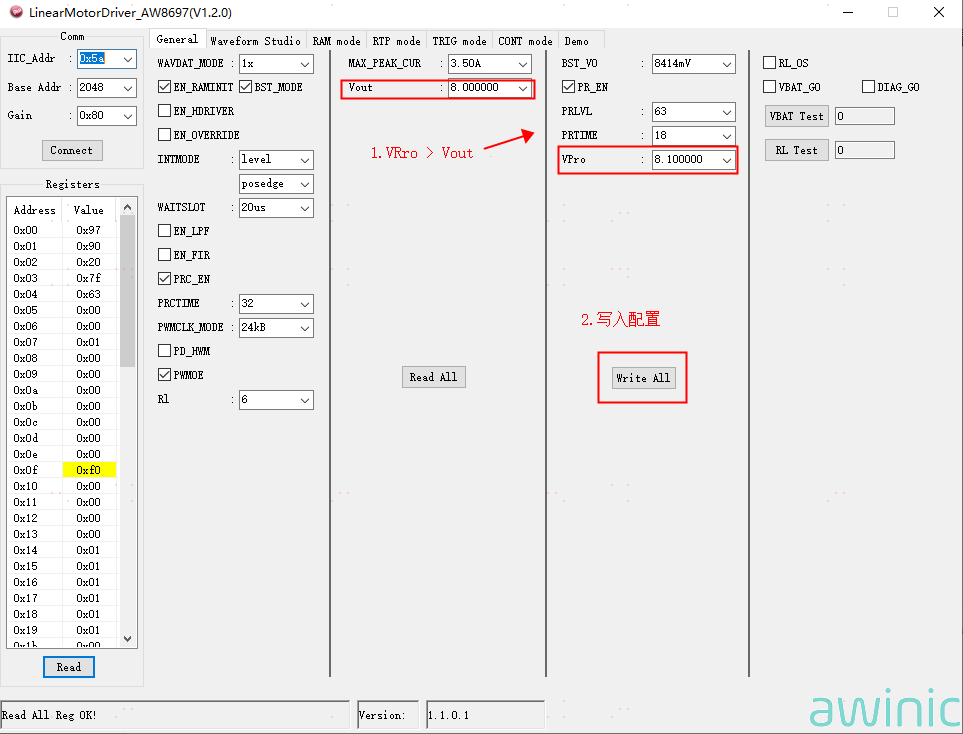Open the Vout dropdown
Screen dimensions: 963x734
490,88
